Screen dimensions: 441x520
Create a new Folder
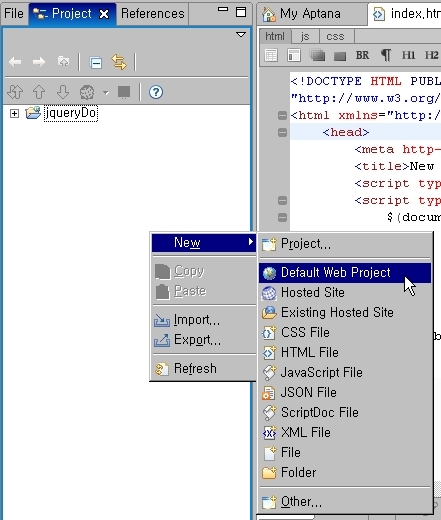click(x=345, y=473)
